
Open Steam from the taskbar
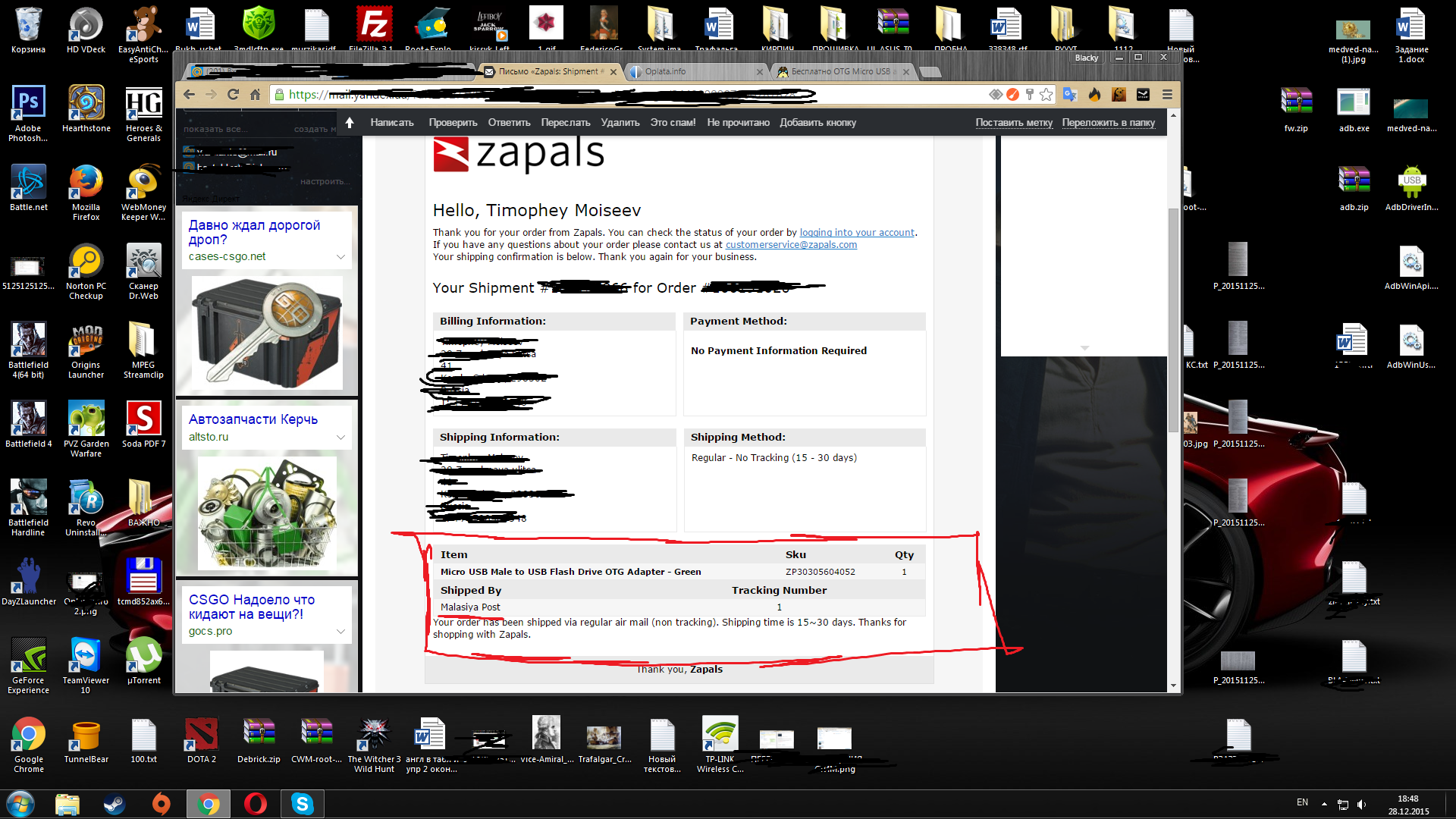[x=115, y=804]
